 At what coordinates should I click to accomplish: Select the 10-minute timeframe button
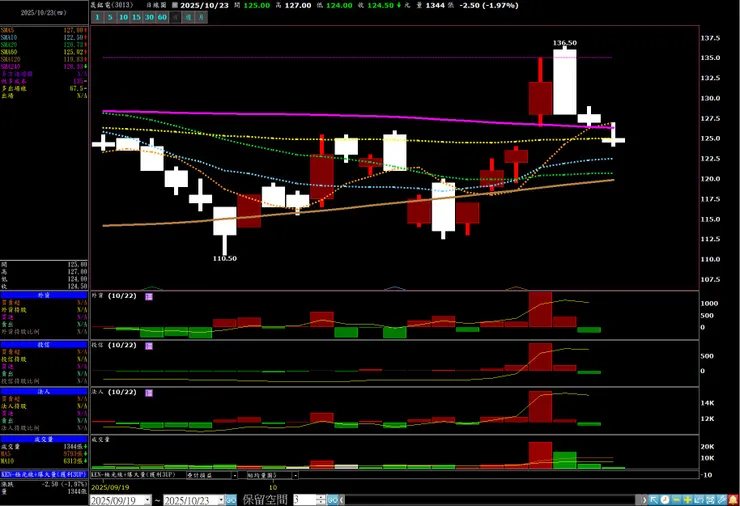coord(123,17)
